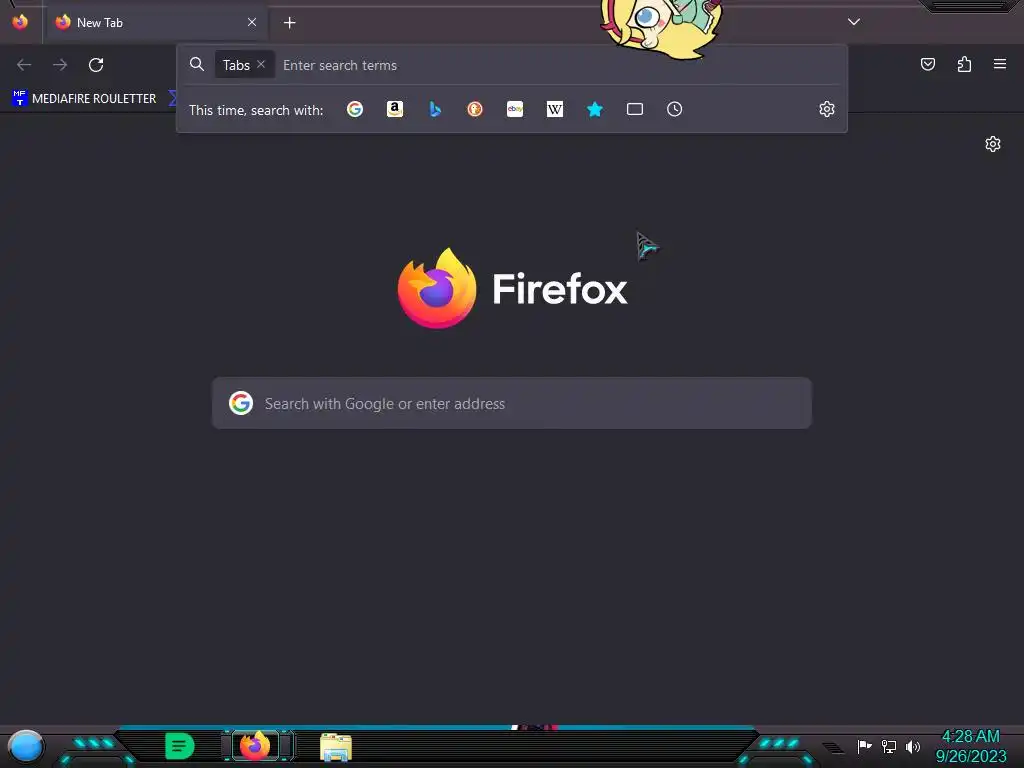Open the Extensions puzzle icon
Image resolution: width=1024 pixels, height=768 pixels.
(964, 64)
